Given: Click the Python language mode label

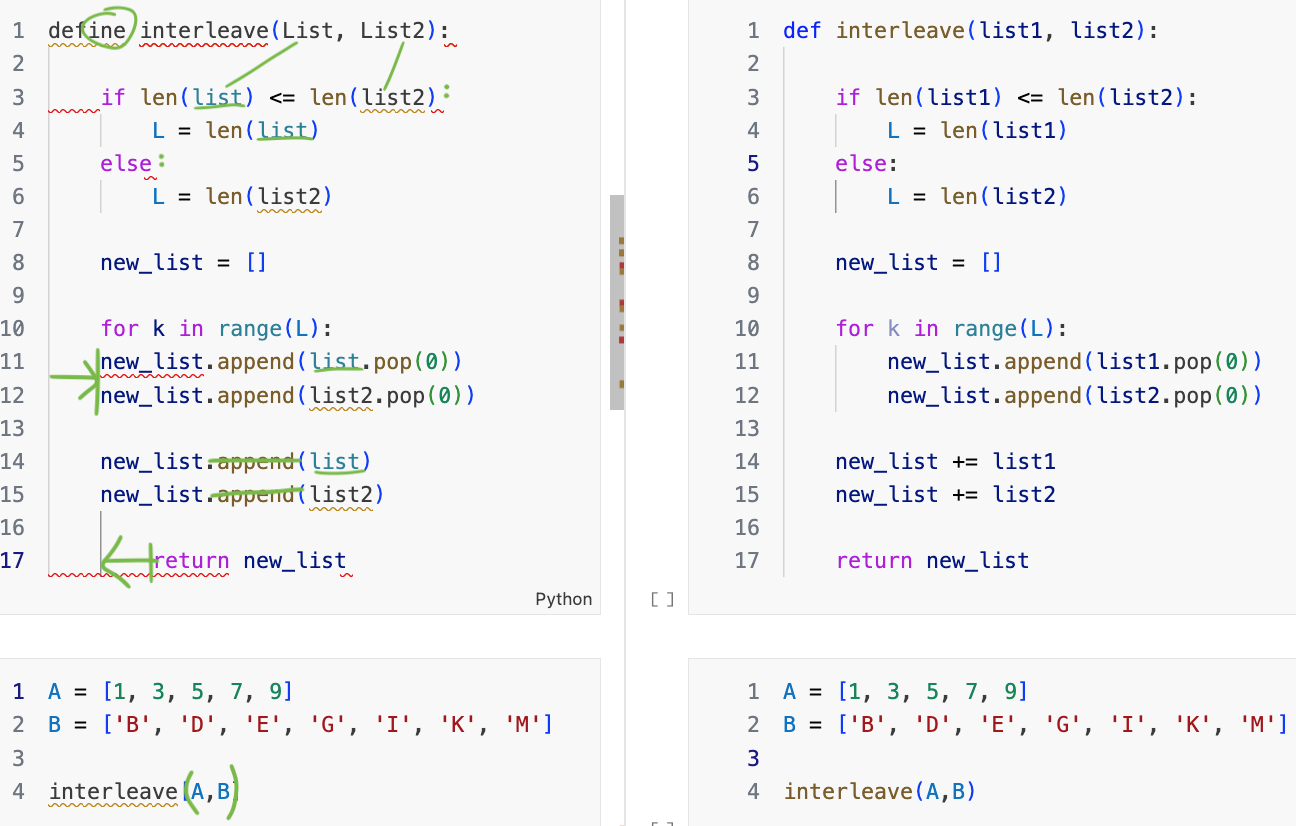Looking at the screenshot, I should tap(563, 599).
